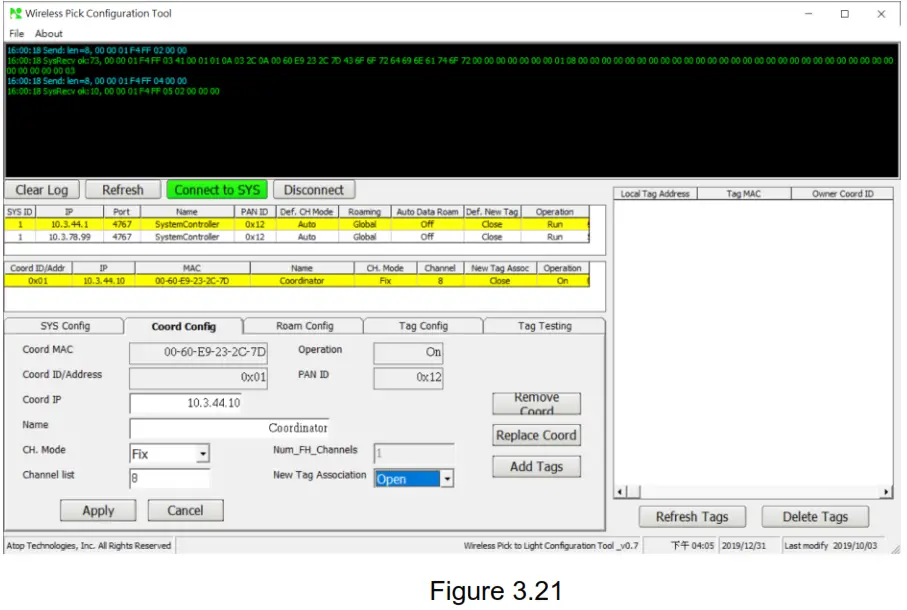Image resolution: width=907 pixels, height=610 pixels.
Task: Click the Disconnect button
Action: tap(314, 190)
